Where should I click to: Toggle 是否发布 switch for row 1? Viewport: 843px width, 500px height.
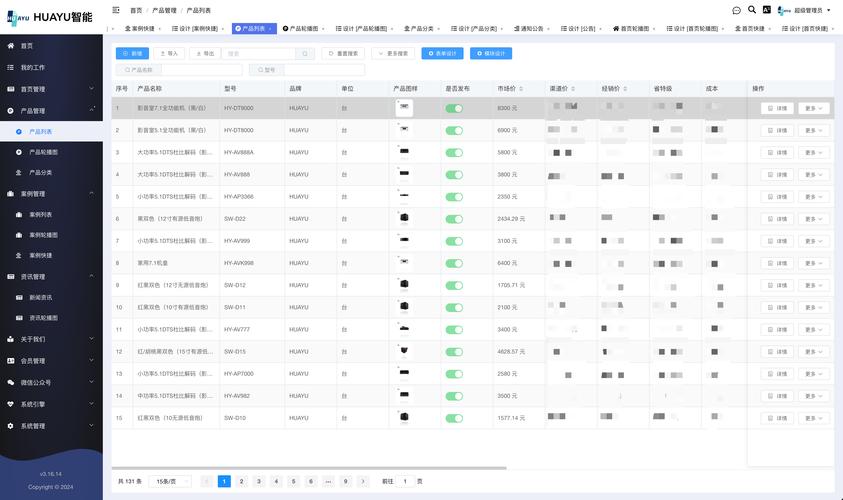454,108
